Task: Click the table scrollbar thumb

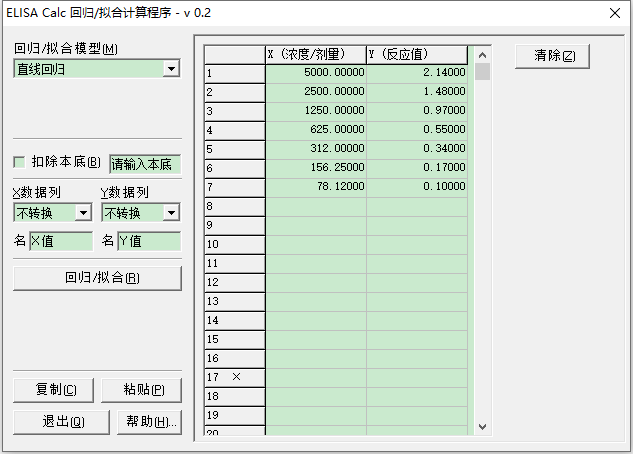Action: pyautogui.click(x=482, y=71)
